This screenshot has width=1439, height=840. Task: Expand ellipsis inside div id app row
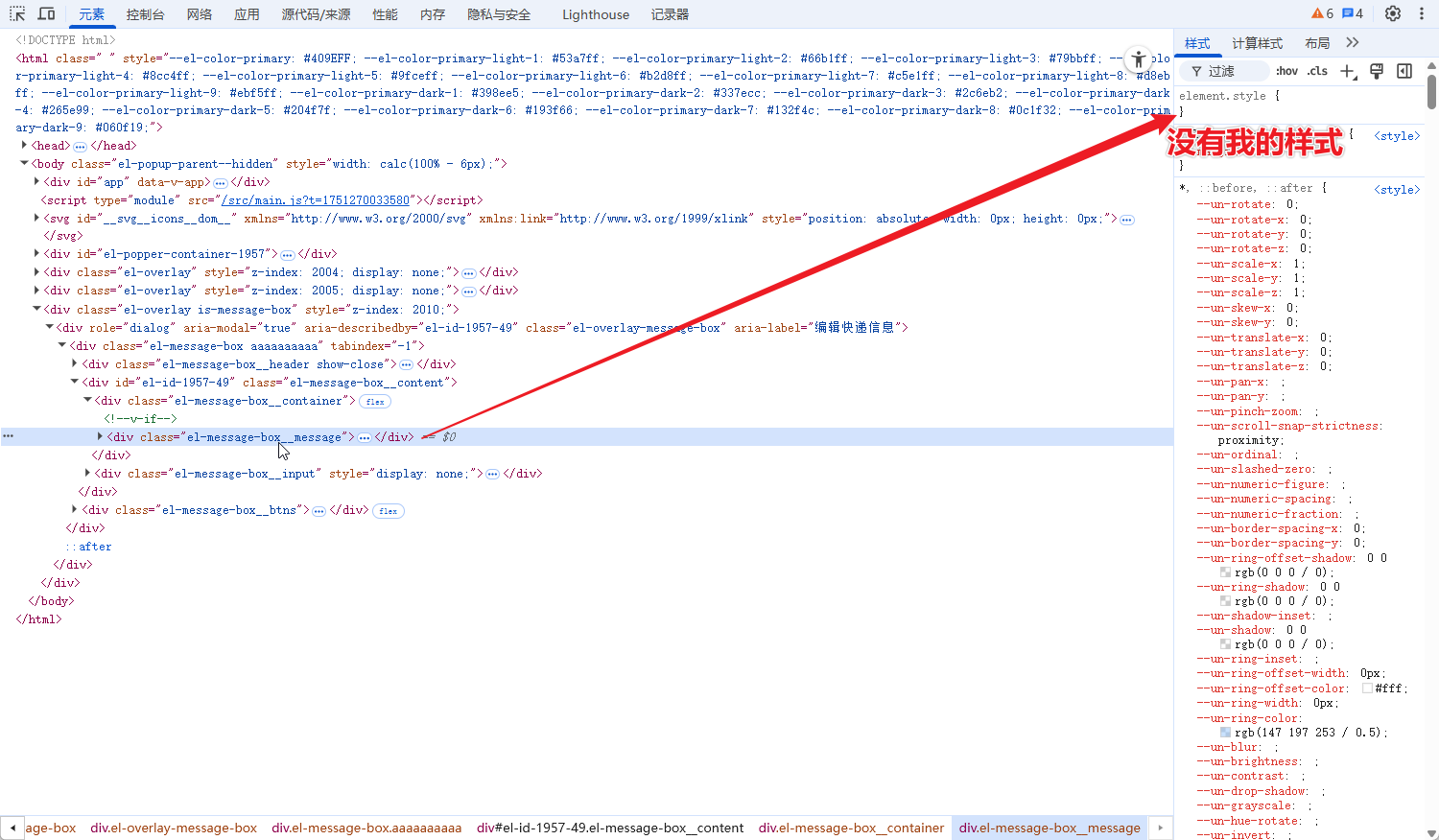[x=220, y=182]
